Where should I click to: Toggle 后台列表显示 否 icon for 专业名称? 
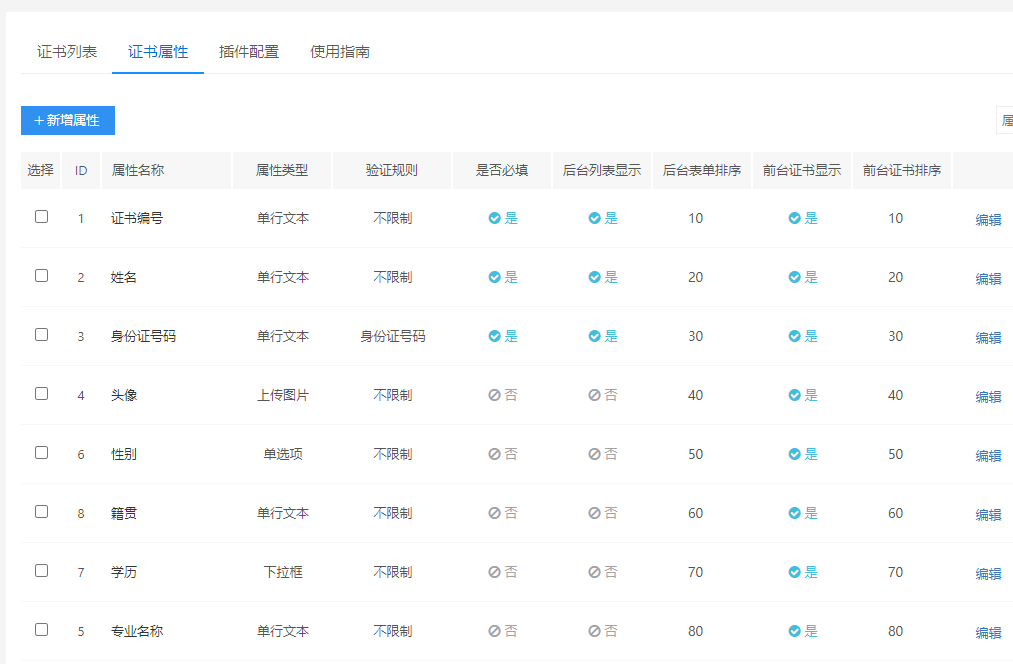594,631
